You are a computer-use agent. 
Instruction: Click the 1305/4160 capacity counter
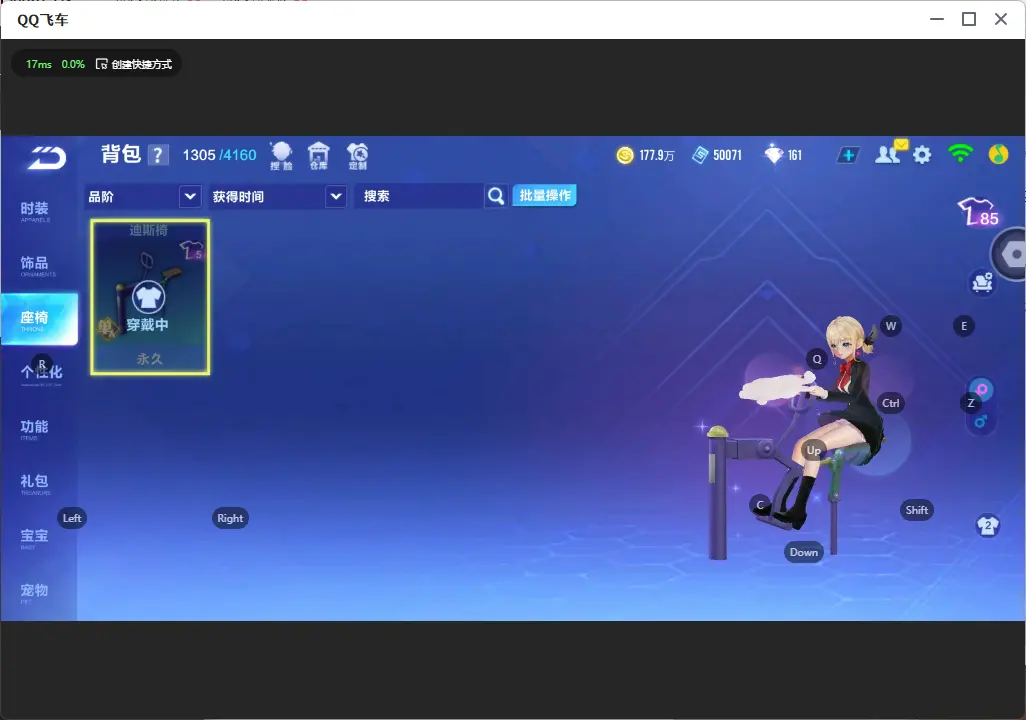click(x=219, y=155)
